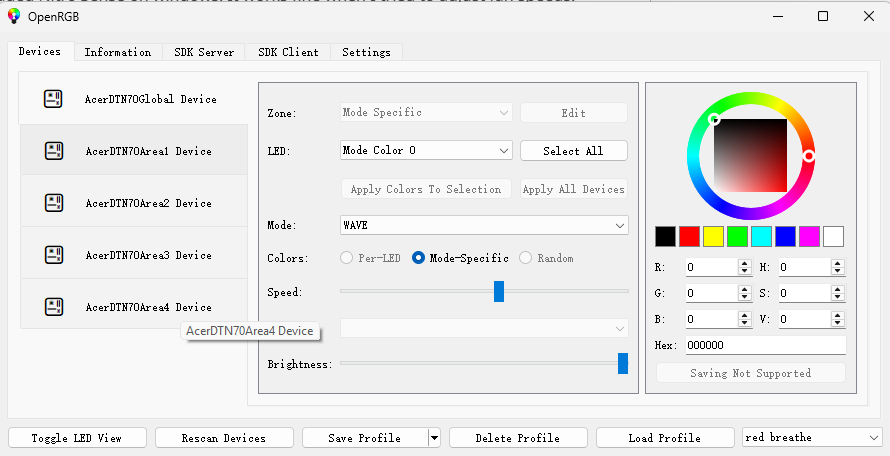Click the H value input field

pyautogui.click(x=805, y=267)
